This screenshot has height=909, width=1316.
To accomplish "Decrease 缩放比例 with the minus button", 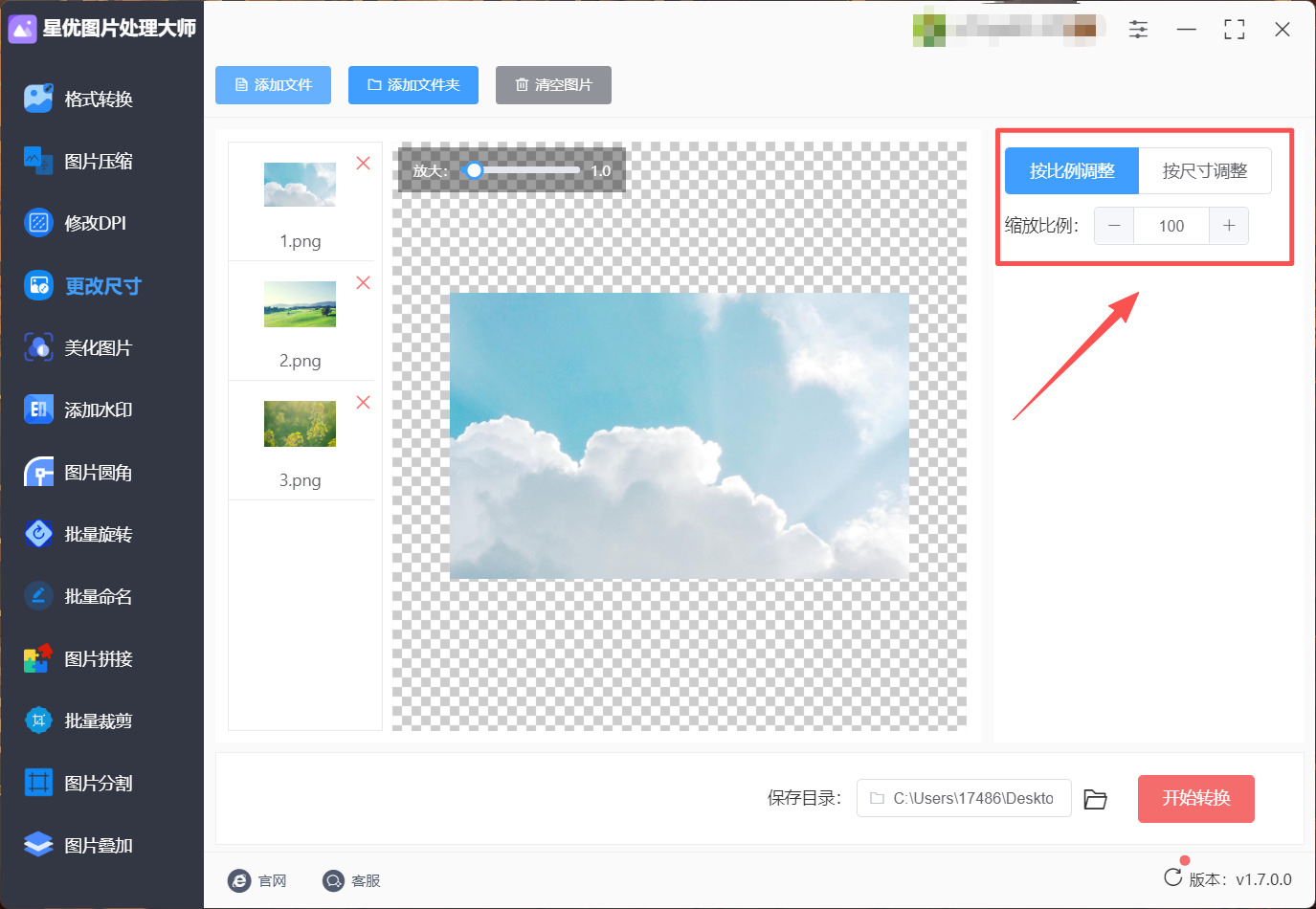I will coord(1114,226).
